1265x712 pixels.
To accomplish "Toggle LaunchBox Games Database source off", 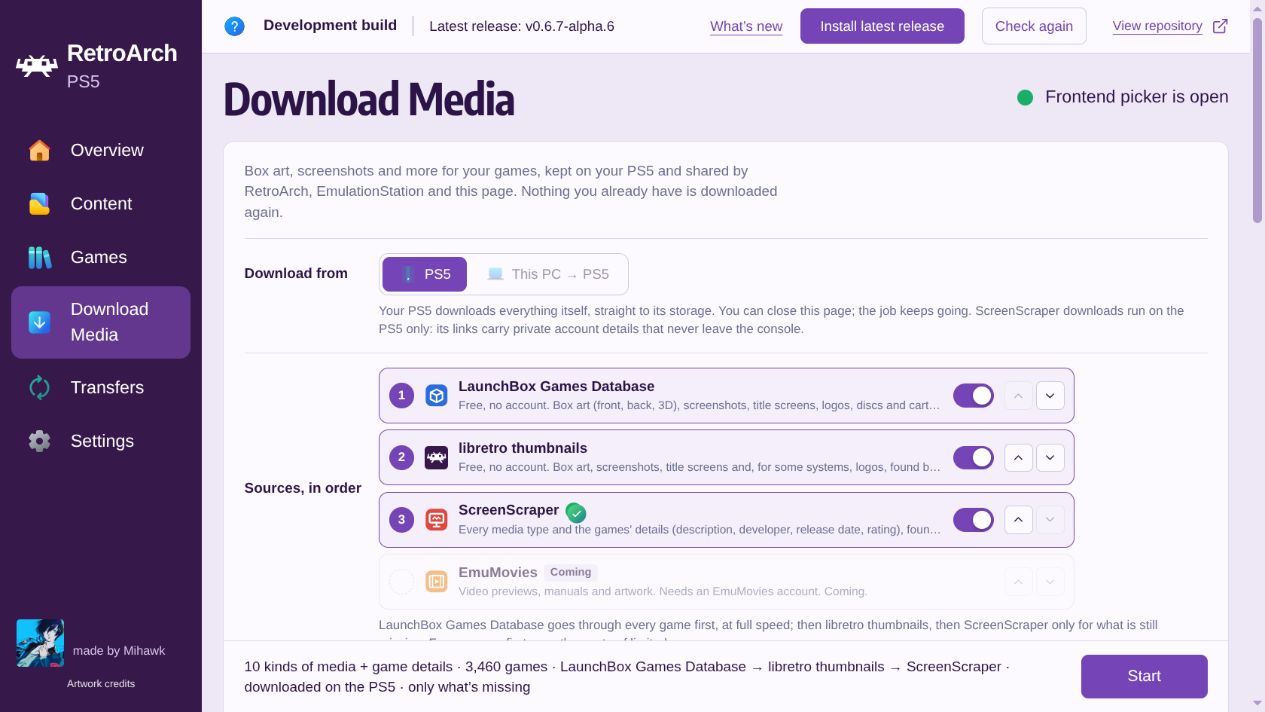I will click(973, 396).
